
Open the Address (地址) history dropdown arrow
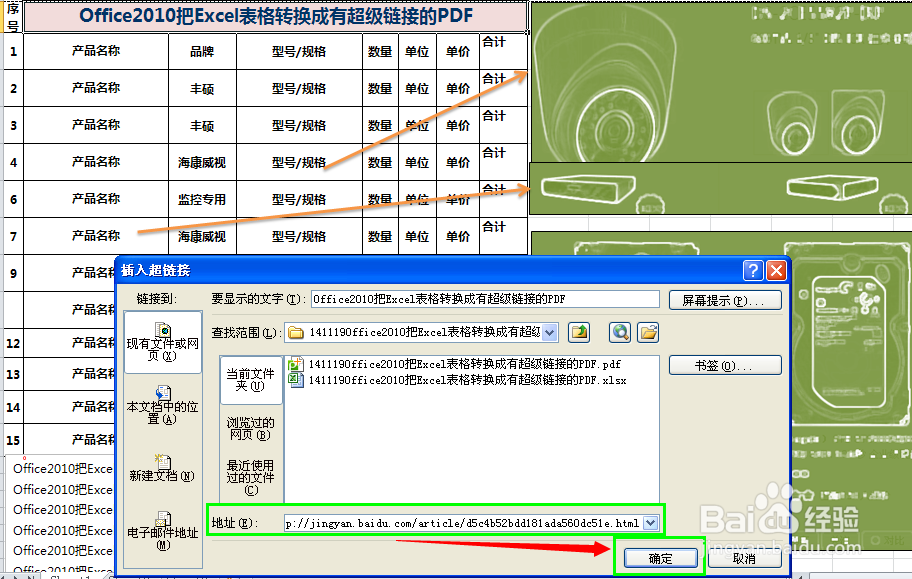point(651,523)
